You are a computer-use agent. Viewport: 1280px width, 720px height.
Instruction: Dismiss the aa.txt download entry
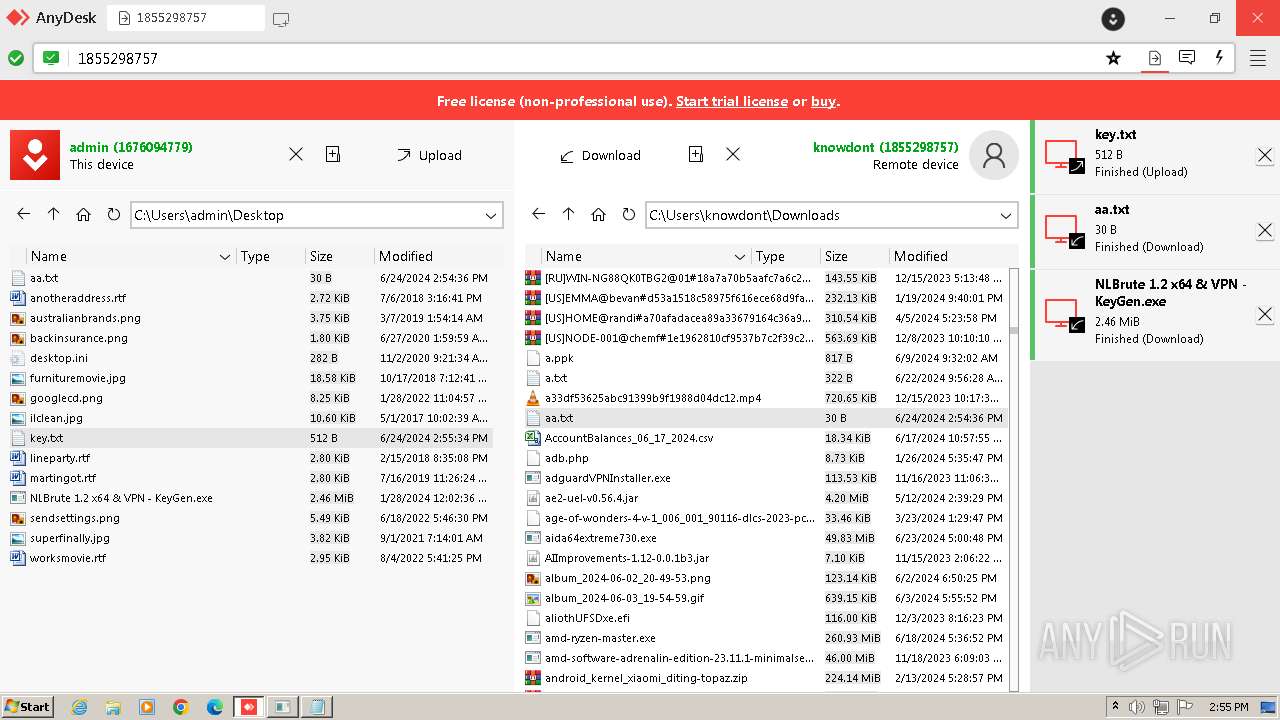(x=1265, y=230)
